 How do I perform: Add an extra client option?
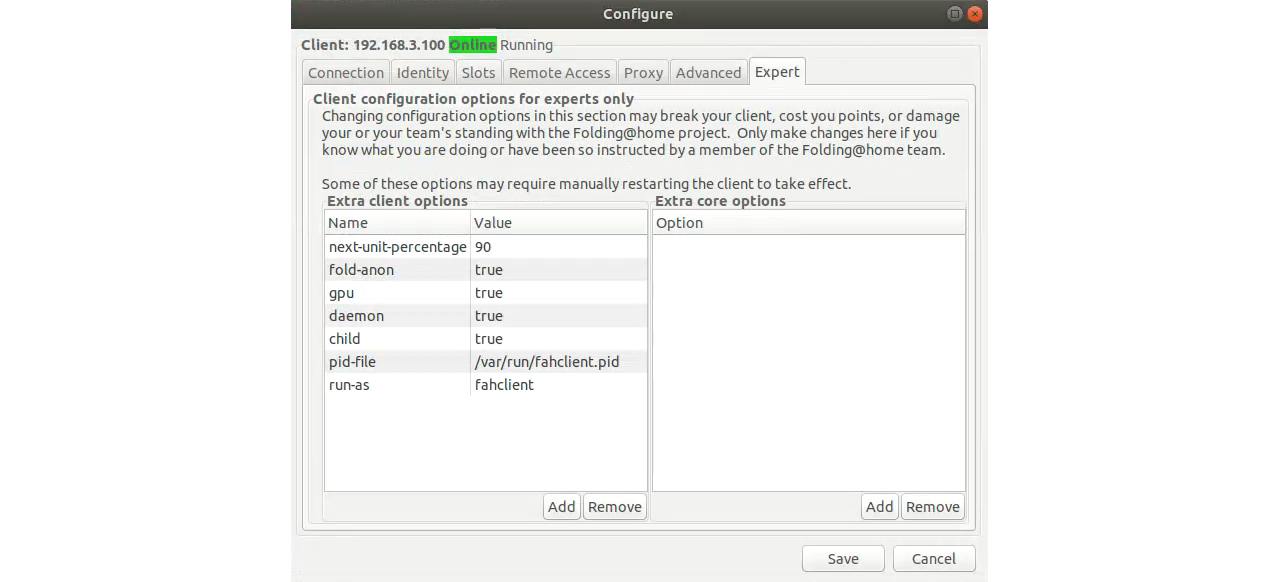(x=562, y=507)
